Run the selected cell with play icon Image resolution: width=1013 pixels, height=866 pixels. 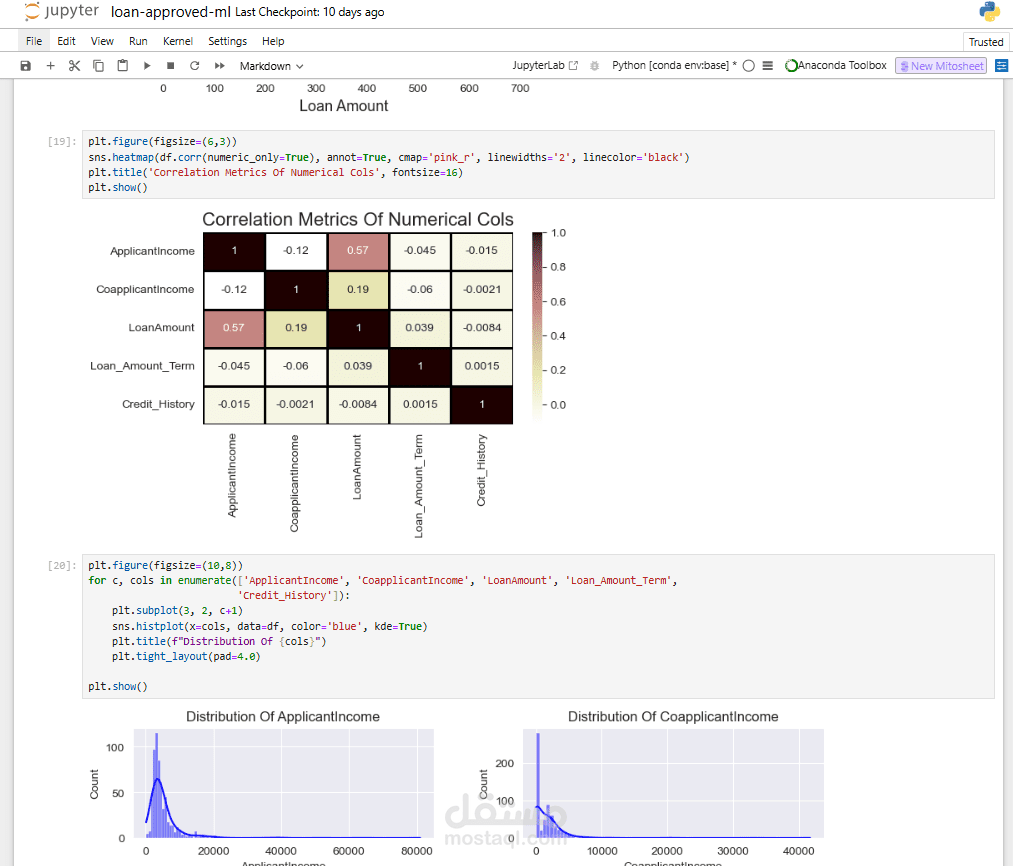147,66
